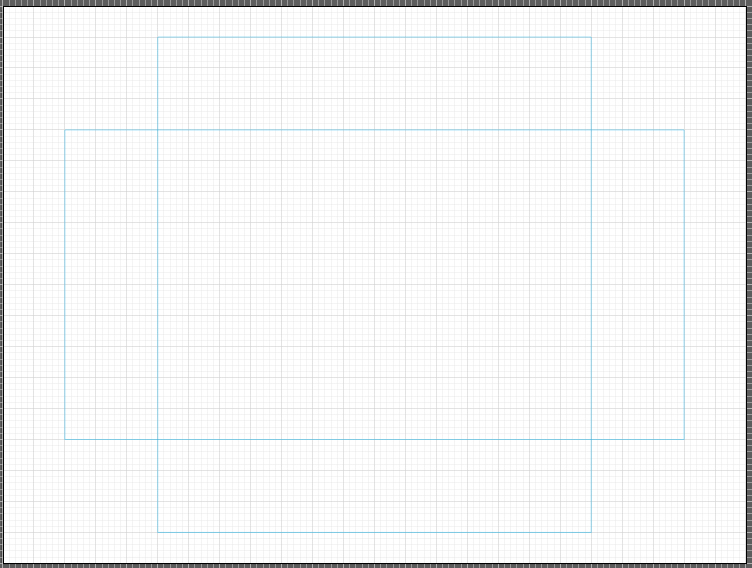This screenshot has width=752, height=568.
Task: Select the tall blue rectangle's top edge
Action: [374, 37]
